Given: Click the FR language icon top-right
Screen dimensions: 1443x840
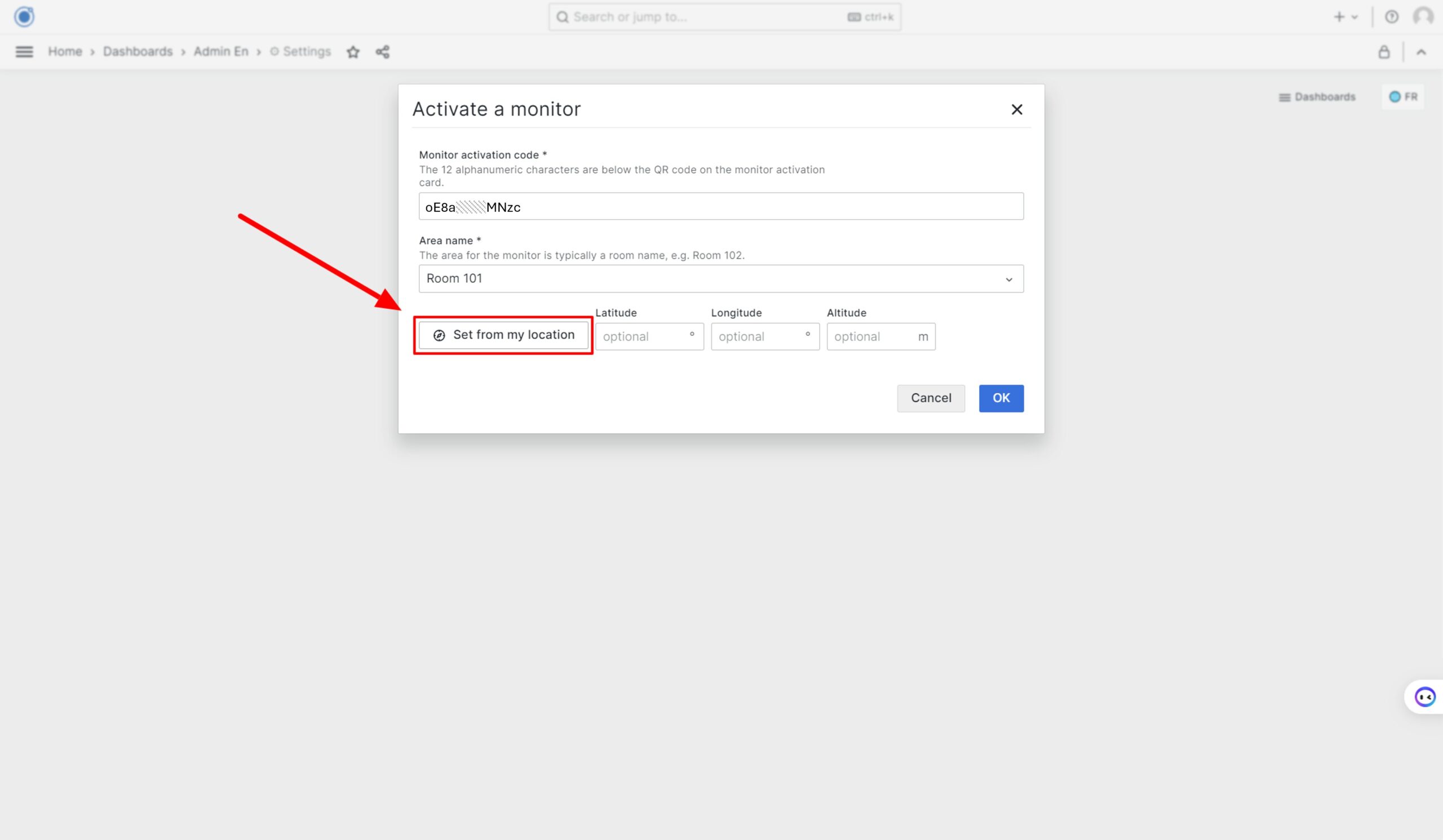Looking at the screenshot, I should pos(1404,96).
